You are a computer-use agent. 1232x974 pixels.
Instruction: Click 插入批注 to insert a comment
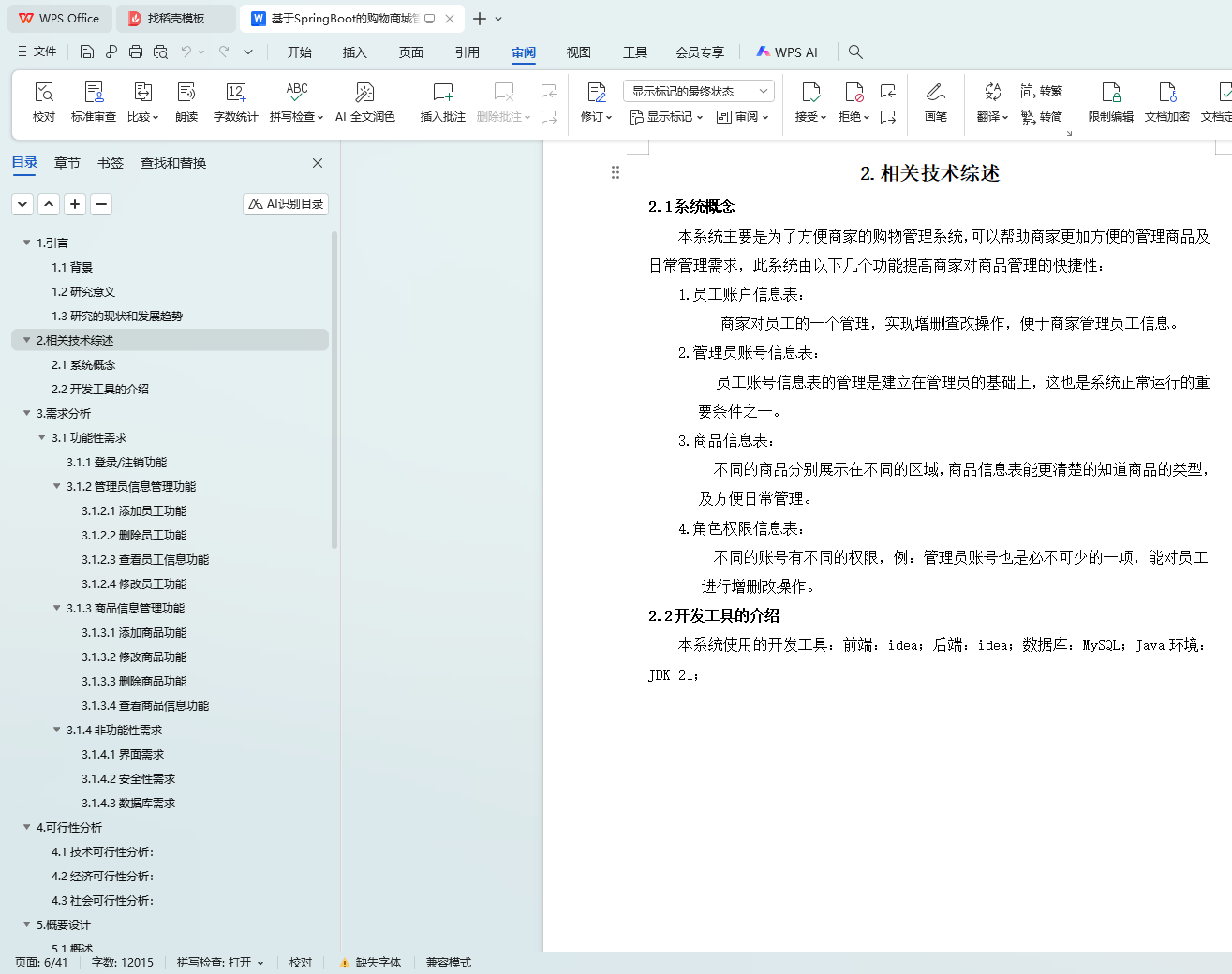pyautogui.click(x=443, y=101)
